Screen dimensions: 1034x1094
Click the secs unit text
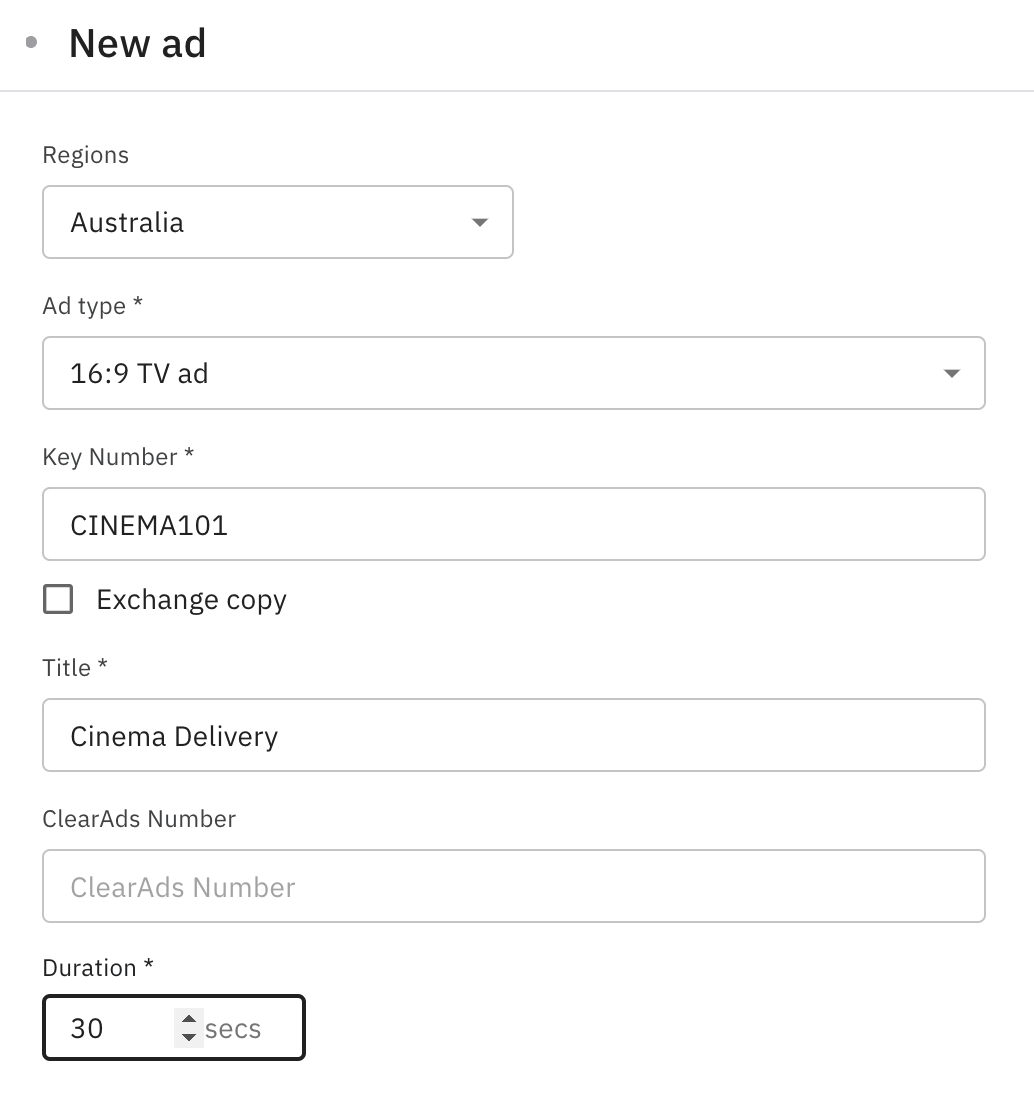click(233, 1029)
